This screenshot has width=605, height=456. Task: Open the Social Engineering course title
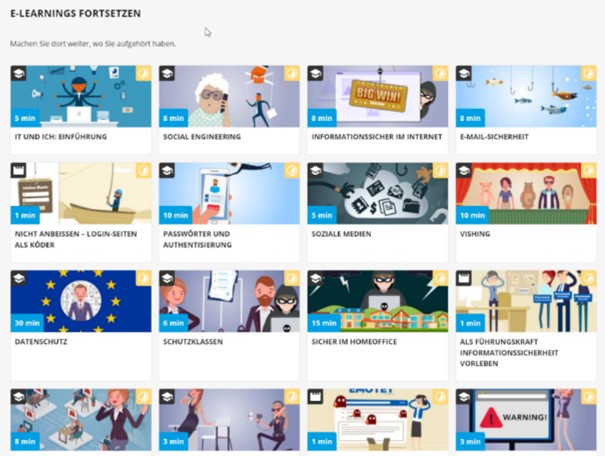[202, 137]
